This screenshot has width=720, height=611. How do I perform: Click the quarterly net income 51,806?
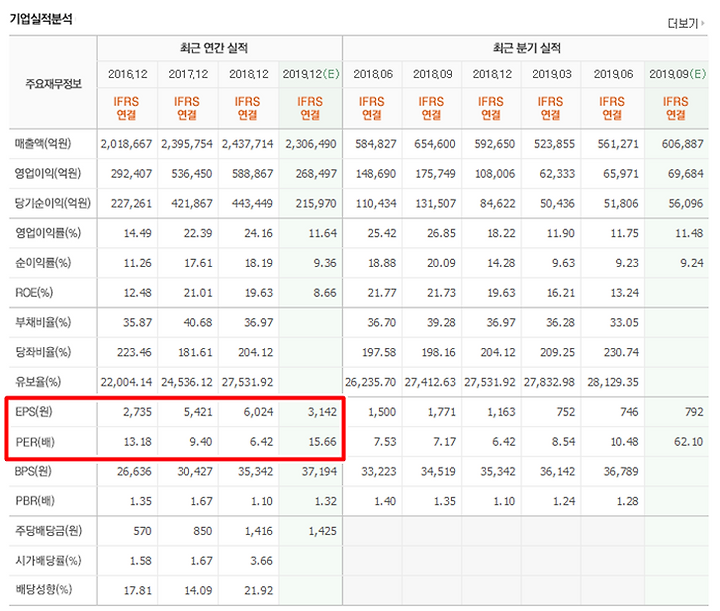[x=621, y=203]
